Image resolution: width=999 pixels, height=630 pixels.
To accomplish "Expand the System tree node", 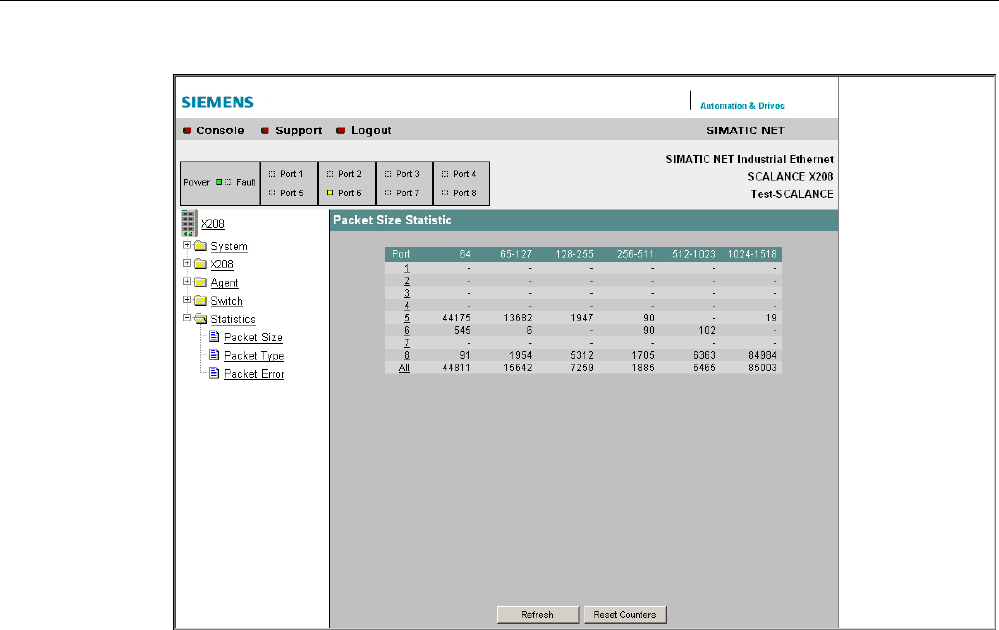I will (x=187, y=245).
